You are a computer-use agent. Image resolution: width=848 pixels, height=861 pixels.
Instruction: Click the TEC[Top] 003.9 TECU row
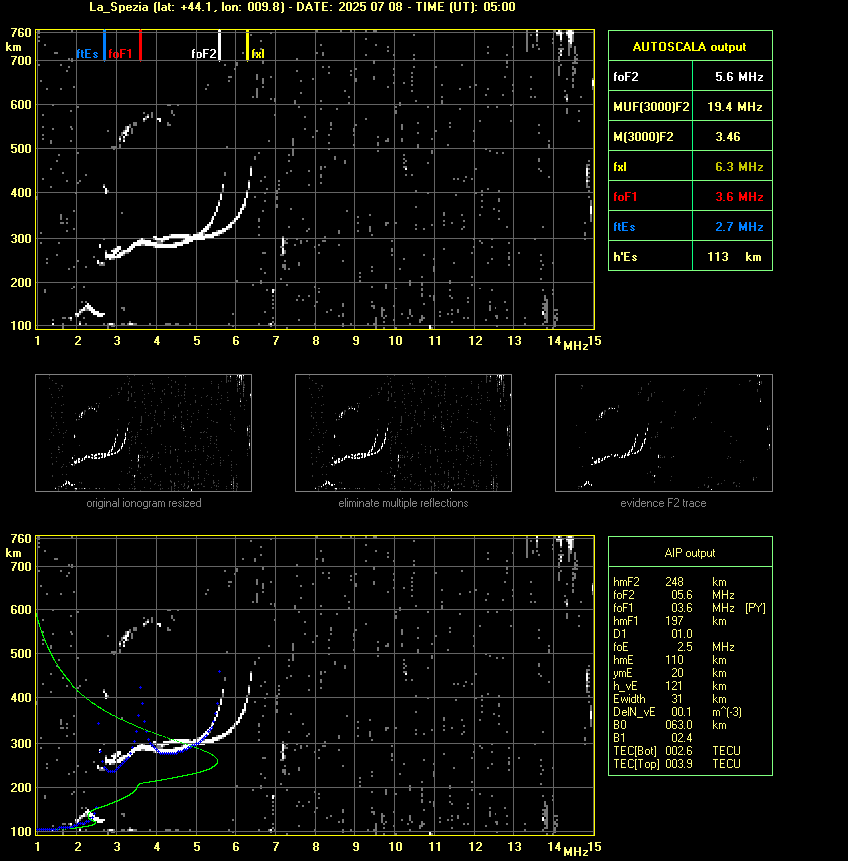pos(677,764)
